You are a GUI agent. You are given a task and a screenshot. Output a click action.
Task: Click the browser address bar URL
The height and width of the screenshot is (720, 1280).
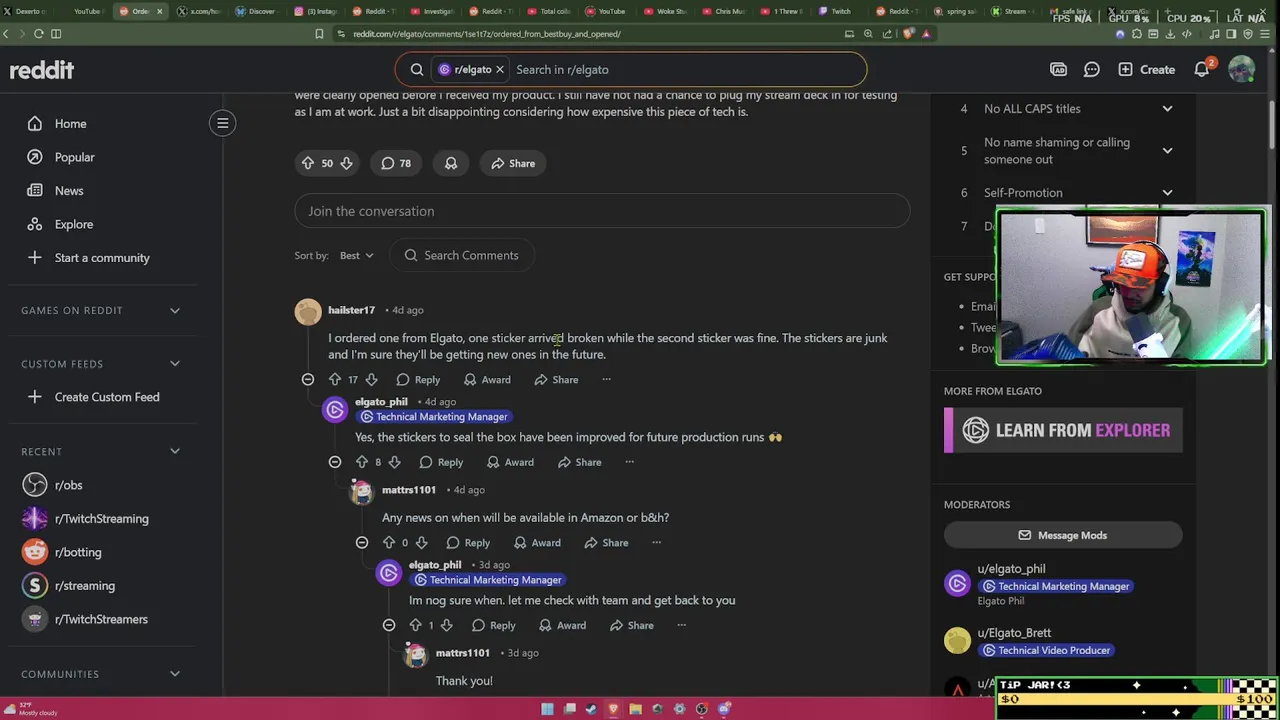[x=486, y=34]
